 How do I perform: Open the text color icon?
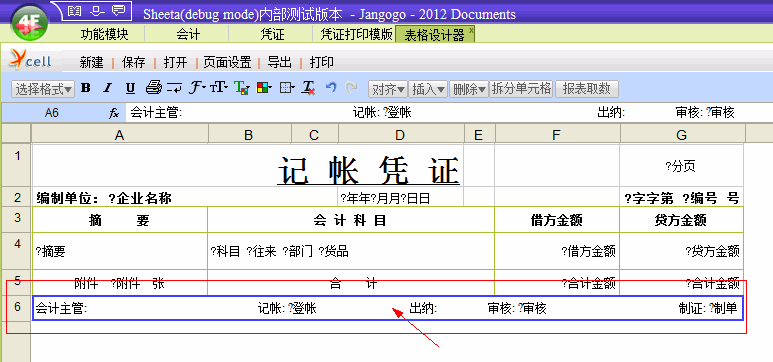(241, 88)
